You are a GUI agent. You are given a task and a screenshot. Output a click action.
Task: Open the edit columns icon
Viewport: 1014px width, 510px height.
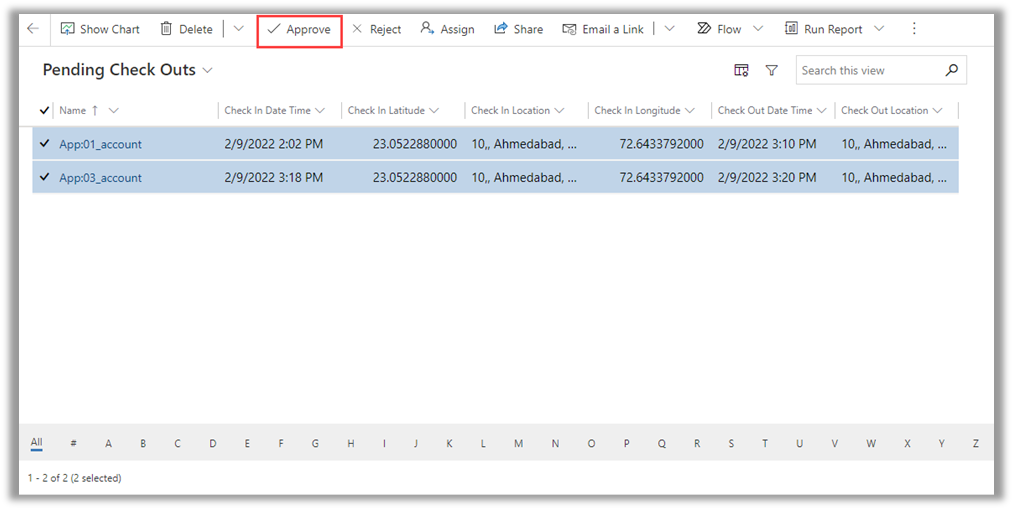coord(741,70)
